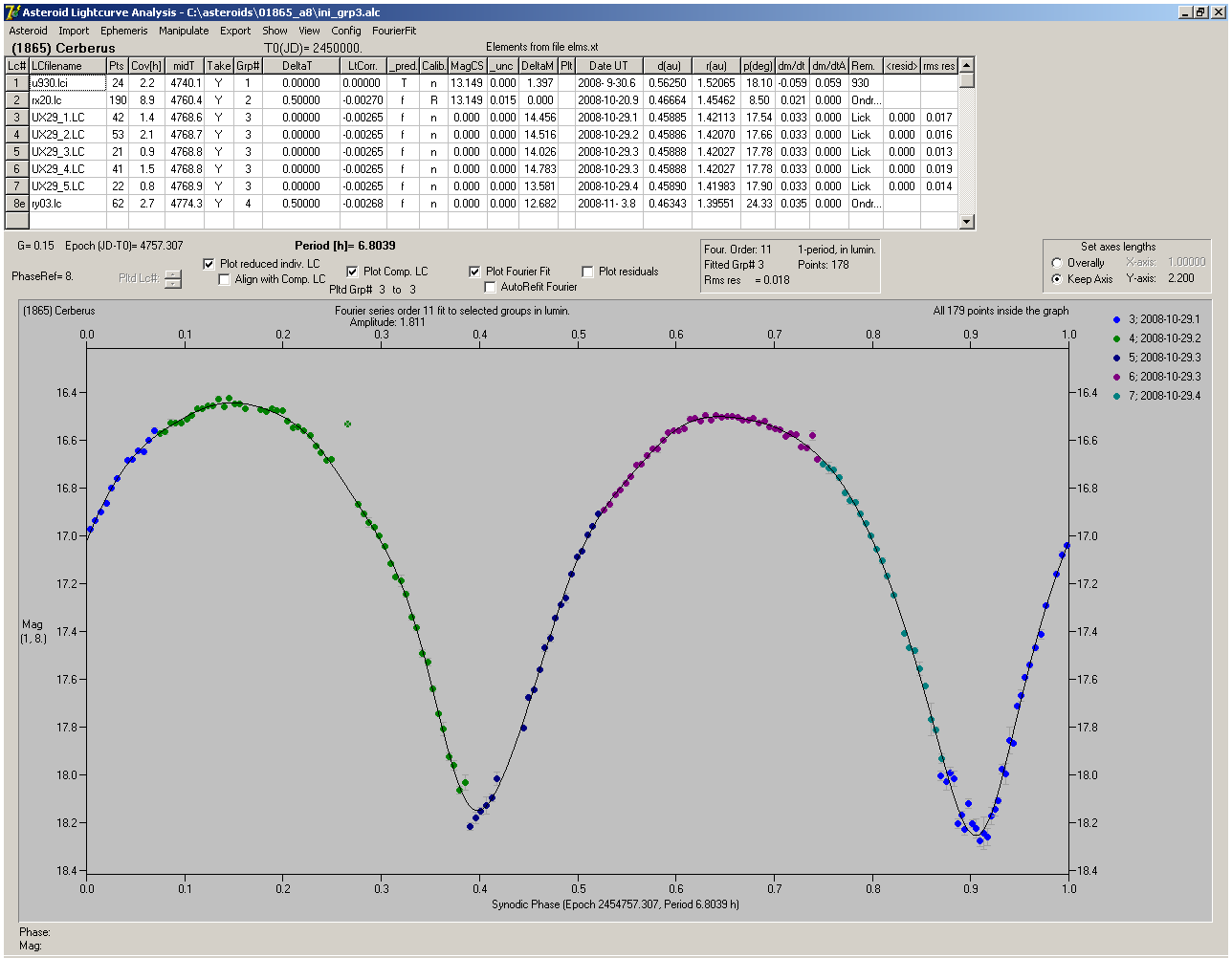This screenshot has width=1232, height=958.
Task: Click the Period [h]= 6.8039 label
Action: click(x=345, y=246)
